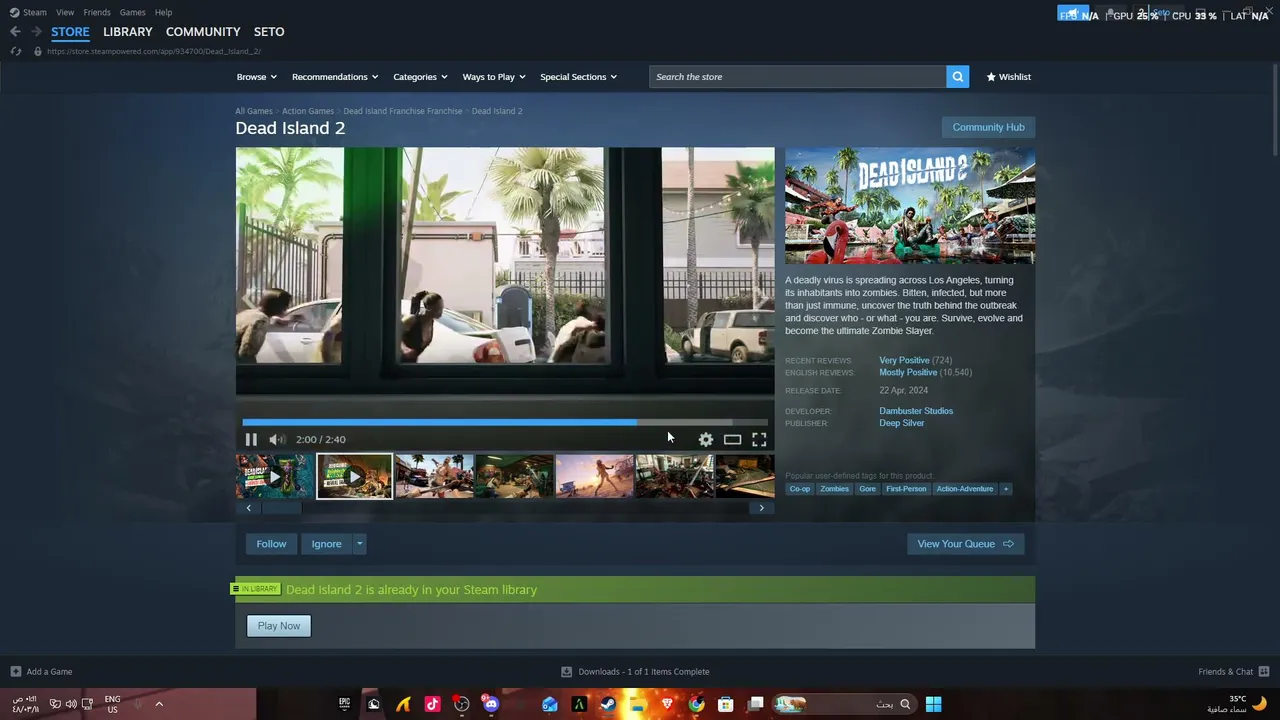
Task: Click the Ignore button
Action: (326, 544)
